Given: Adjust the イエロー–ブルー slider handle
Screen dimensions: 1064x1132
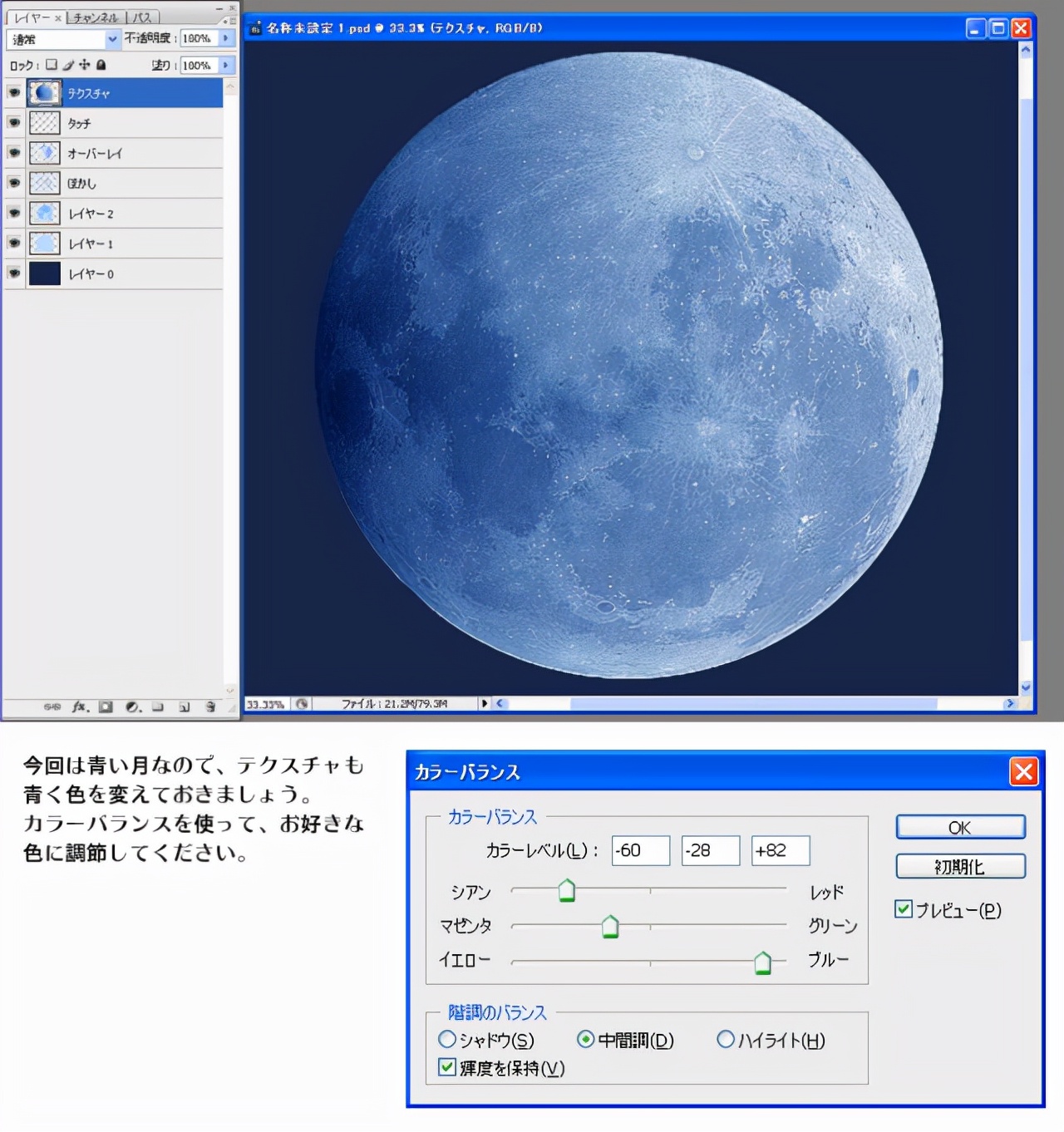Looking at the screenshot, I should tap(762, 962).
